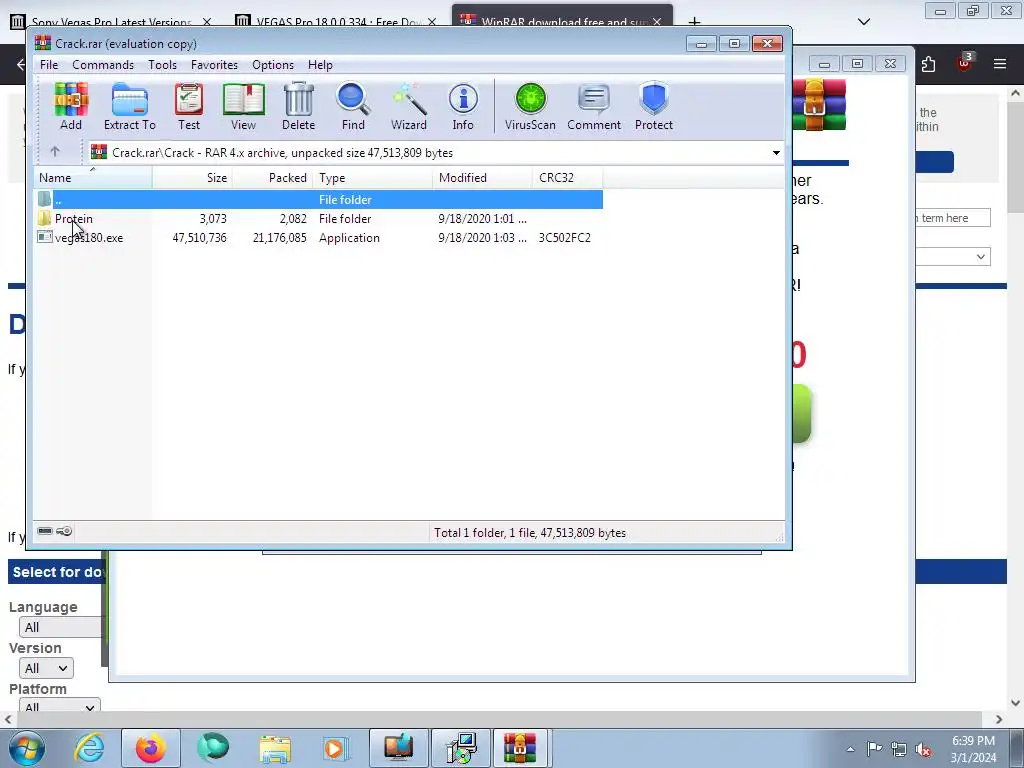Switch to Sony Vegas Pro Latest Versions tab

[111, 22]
